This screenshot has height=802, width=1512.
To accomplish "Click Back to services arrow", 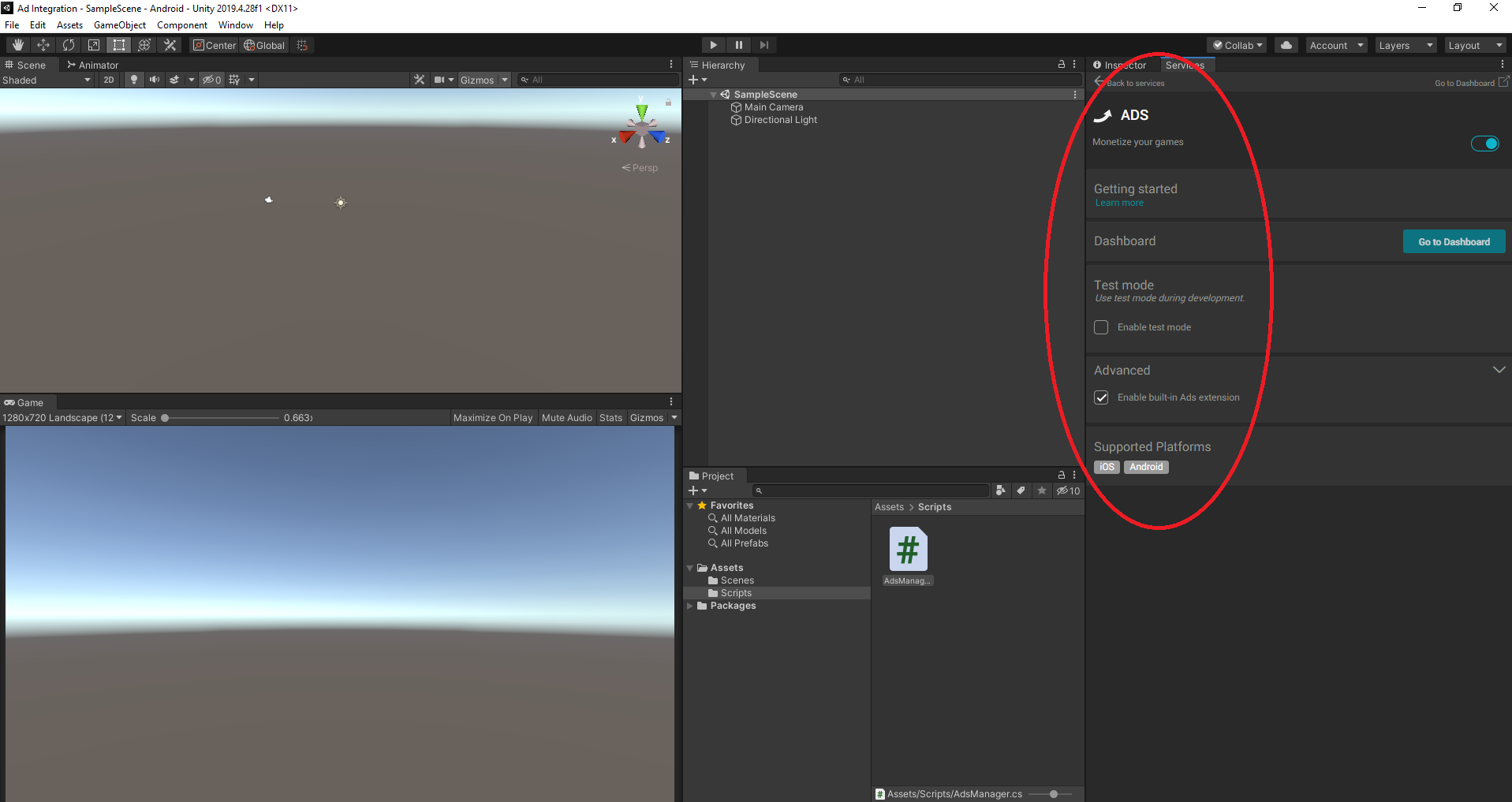I will (x=1099, y=82).
